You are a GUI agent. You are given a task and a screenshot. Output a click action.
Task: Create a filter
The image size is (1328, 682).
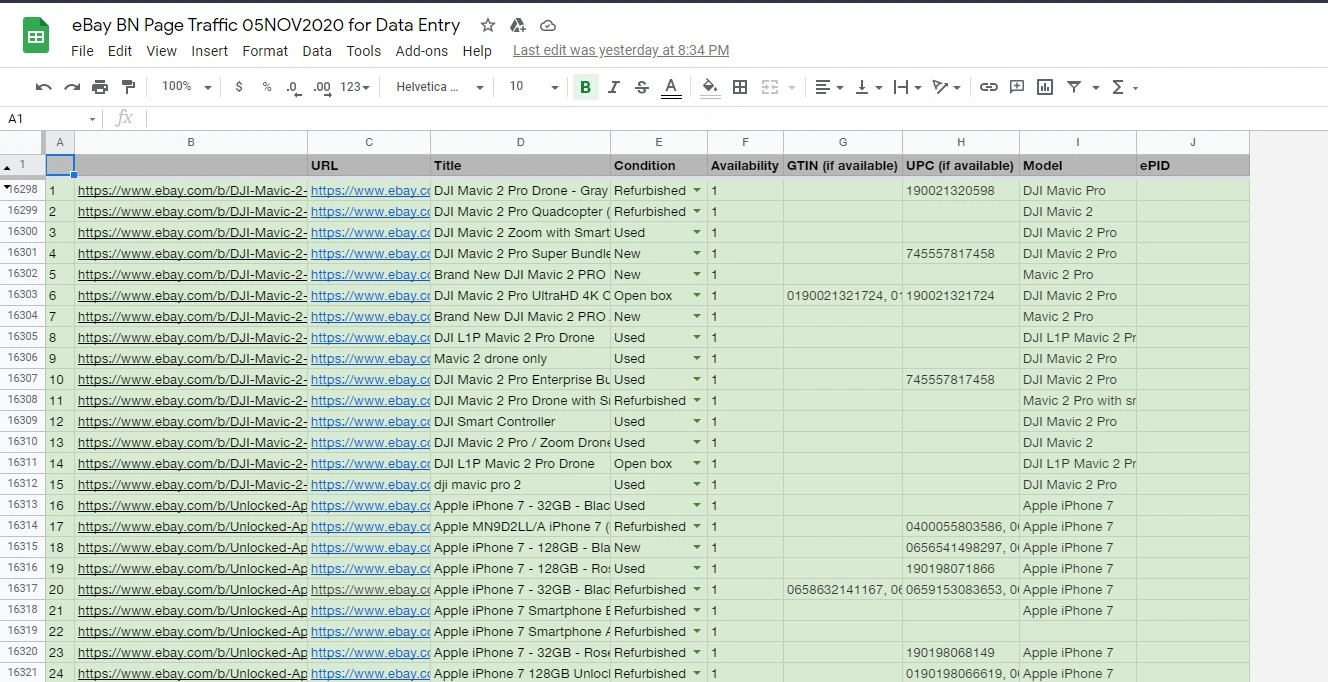pos(1074,87)
